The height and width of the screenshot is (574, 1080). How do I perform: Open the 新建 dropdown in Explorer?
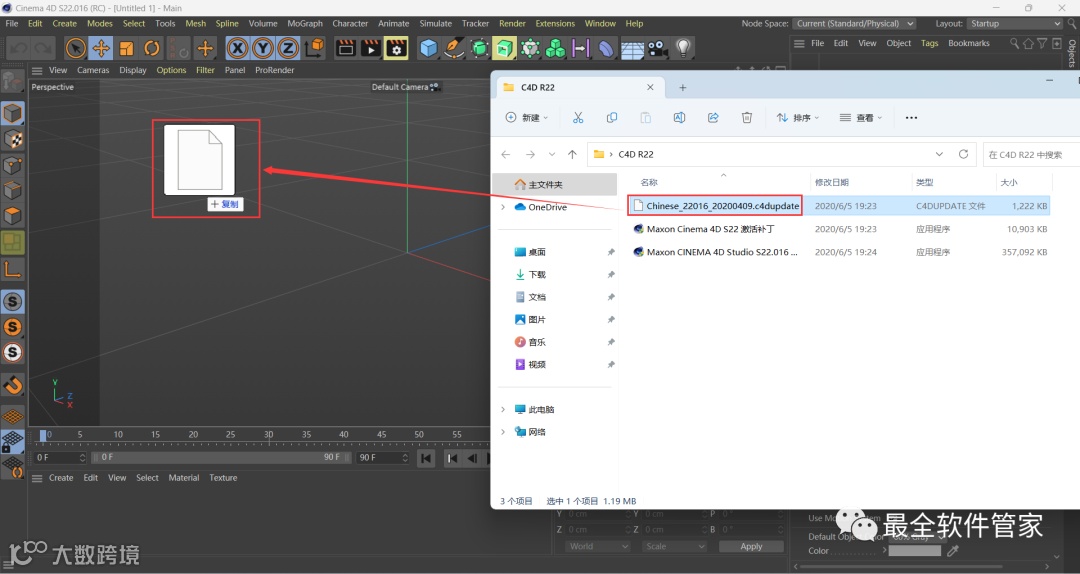pos(527,118)
